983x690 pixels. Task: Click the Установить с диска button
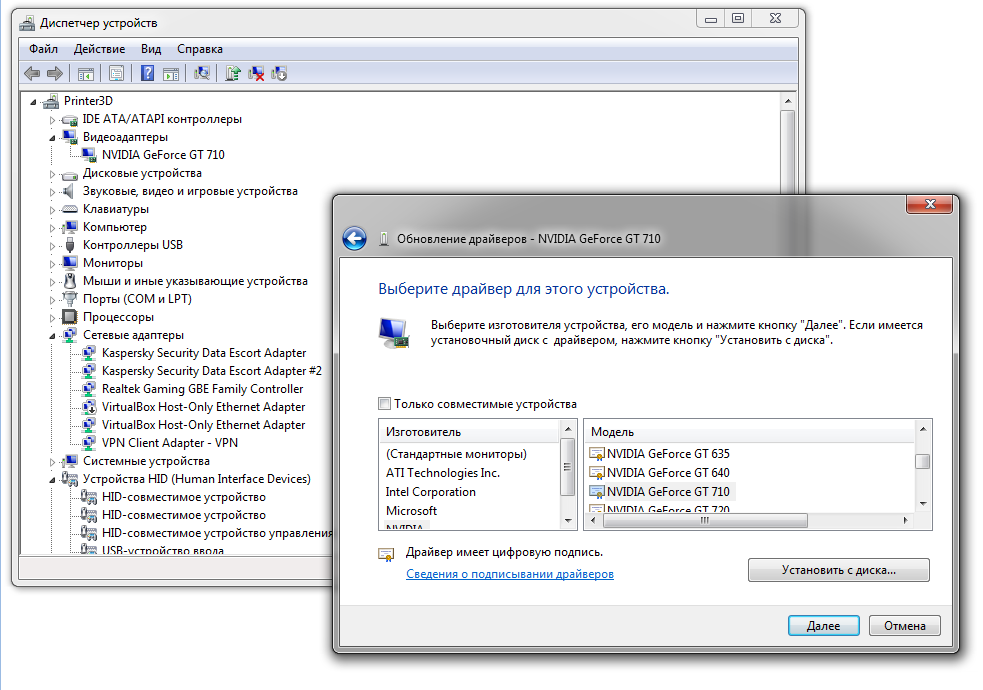tap(838, 570)
